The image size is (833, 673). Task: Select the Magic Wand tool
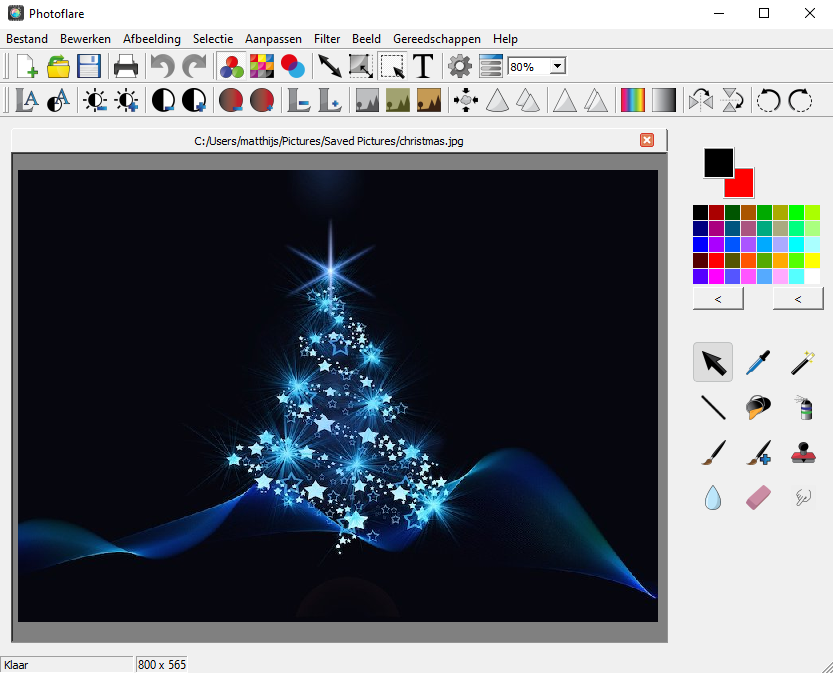click(801, 362)
